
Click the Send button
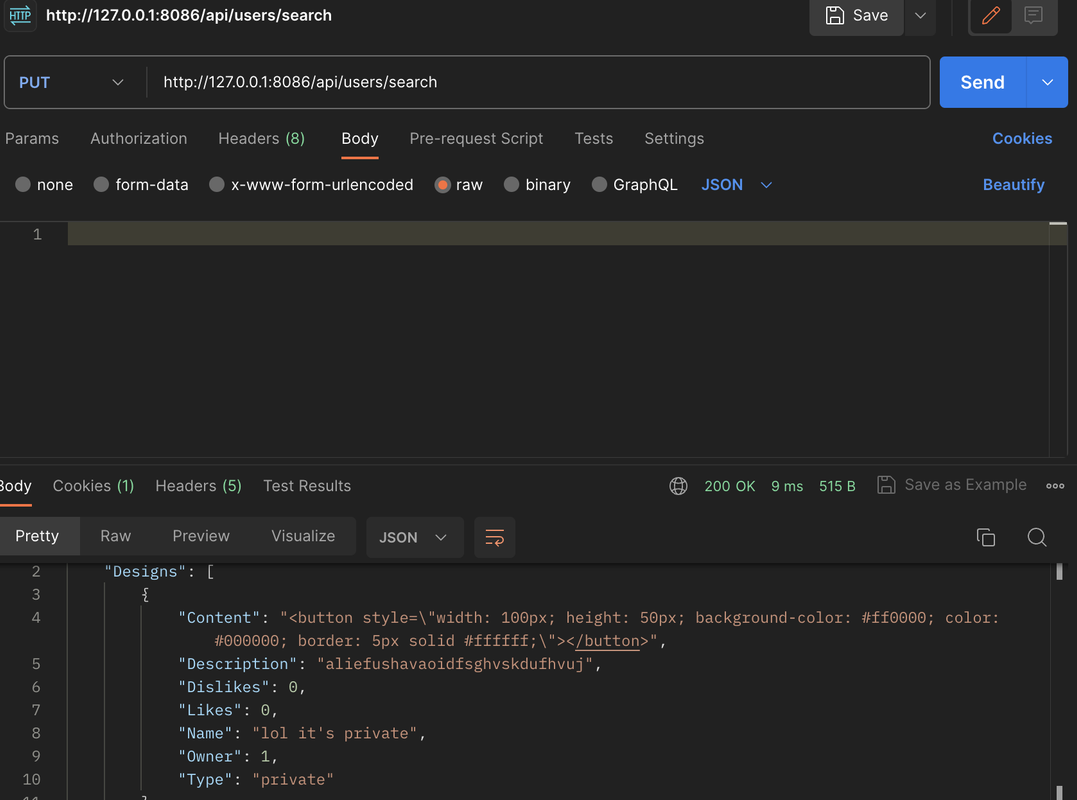(x=982, y=82)
